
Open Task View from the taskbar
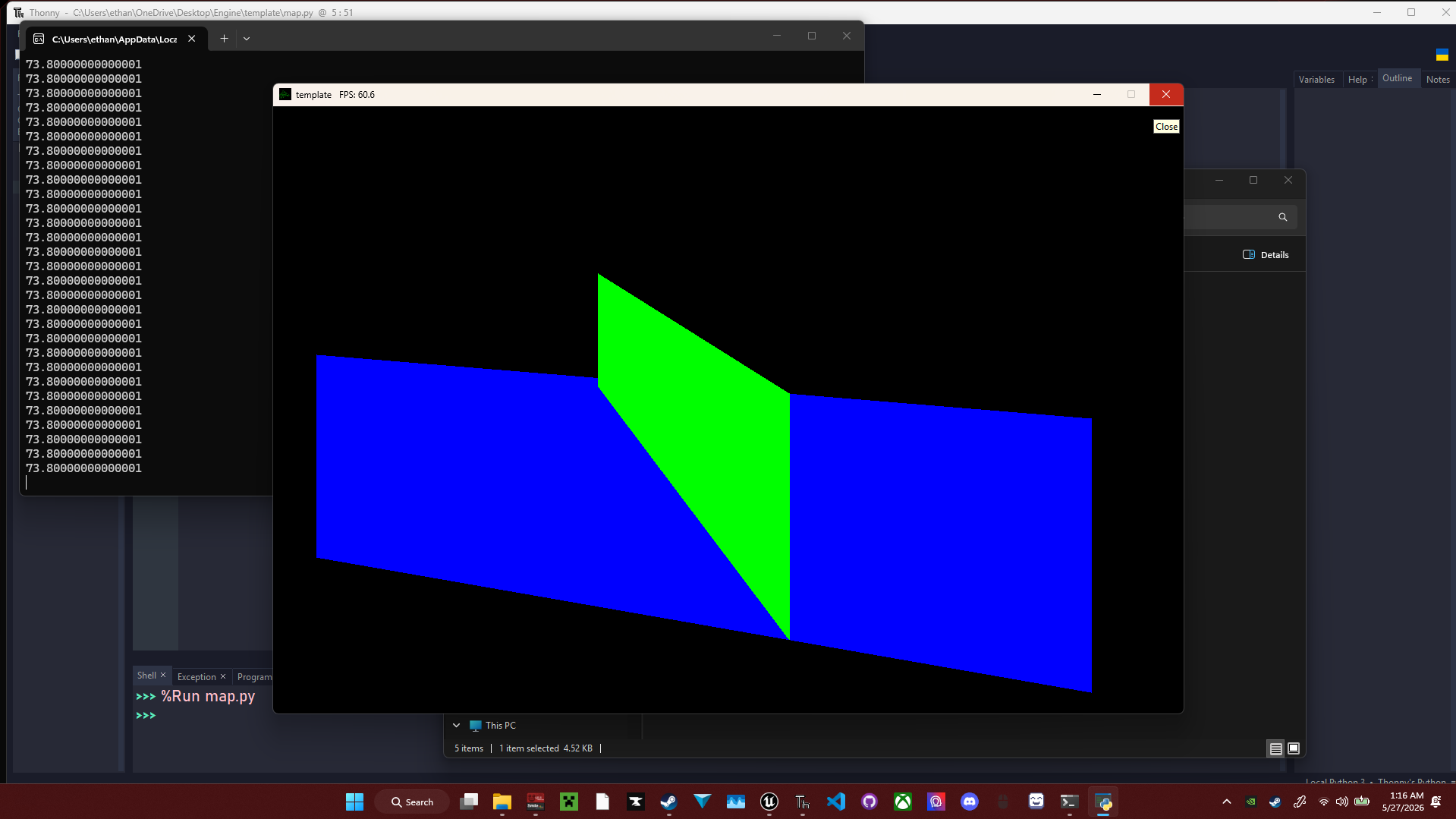pyautogui.click(x=469, y=802)
